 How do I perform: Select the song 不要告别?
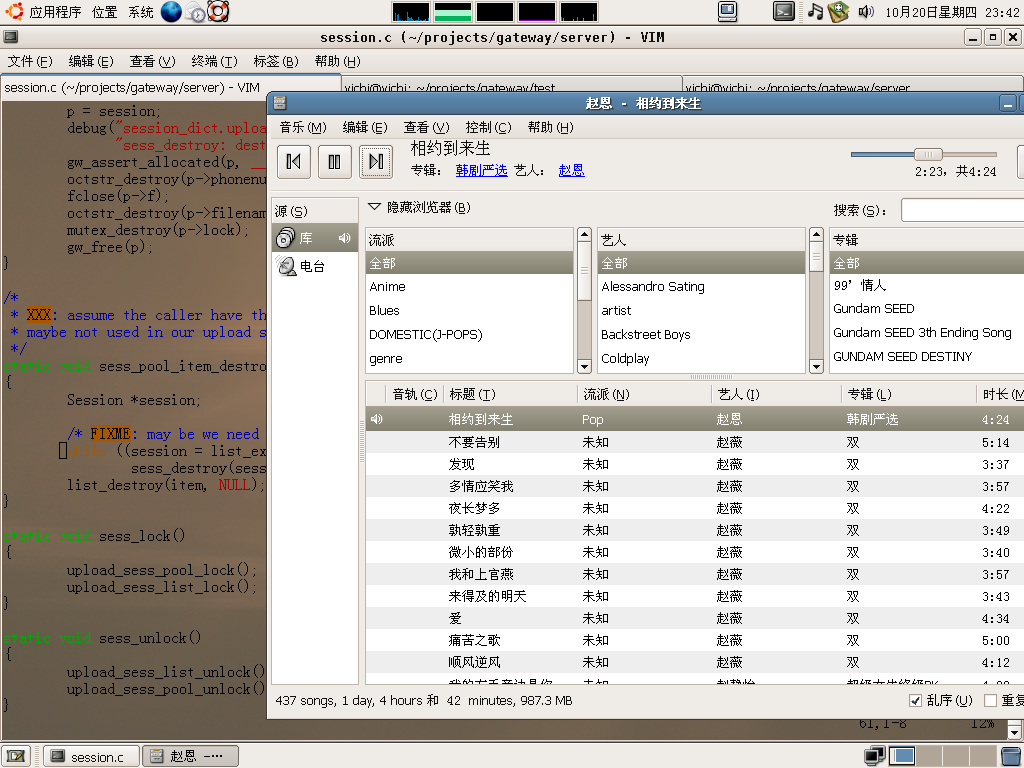pos(695,442)
